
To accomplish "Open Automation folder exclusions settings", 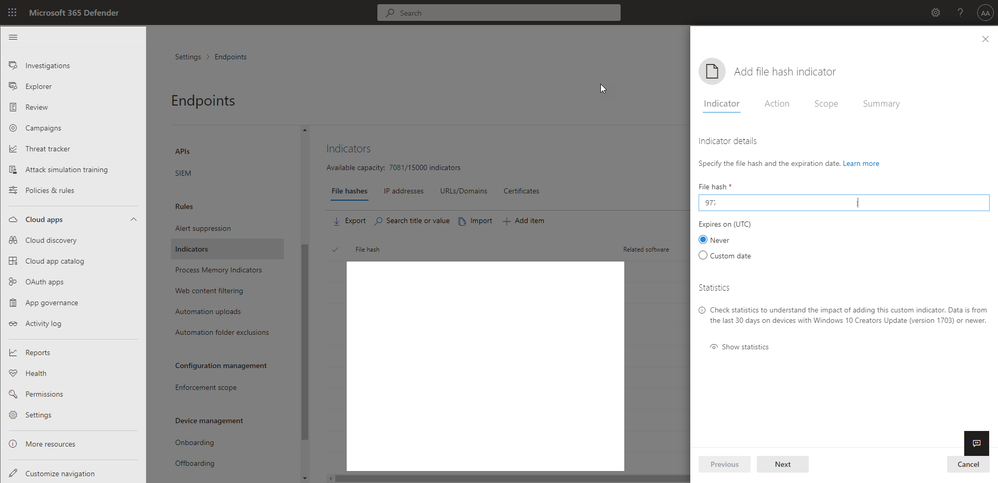I will [222, 332].
